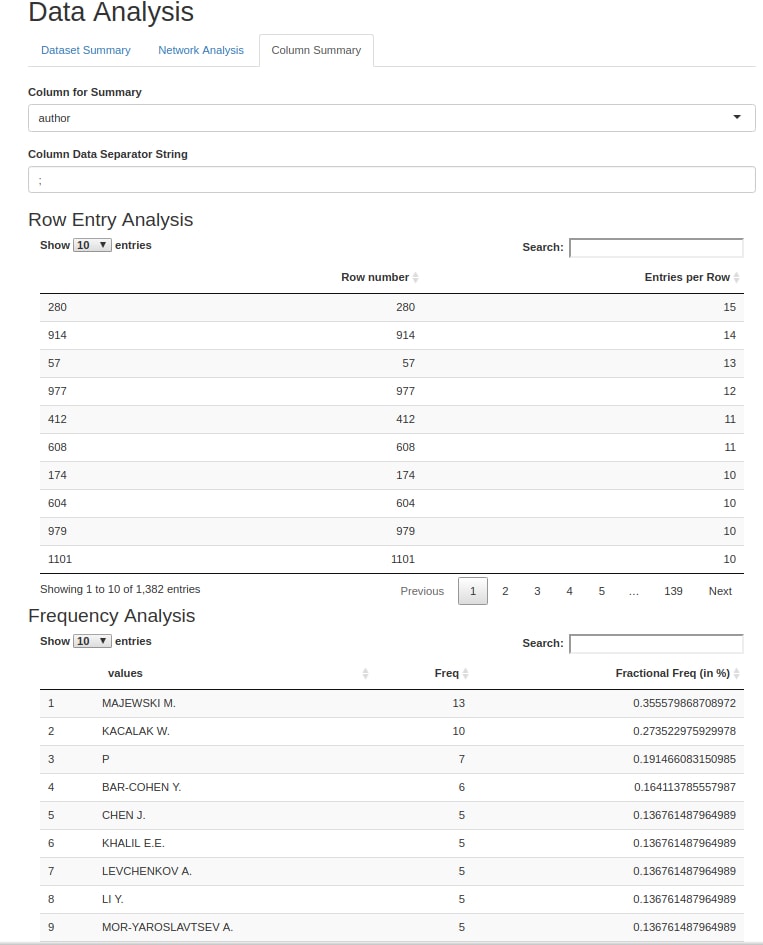Sort by Row number column icon
The image size is (763, 945).
(x=416, y=277)
